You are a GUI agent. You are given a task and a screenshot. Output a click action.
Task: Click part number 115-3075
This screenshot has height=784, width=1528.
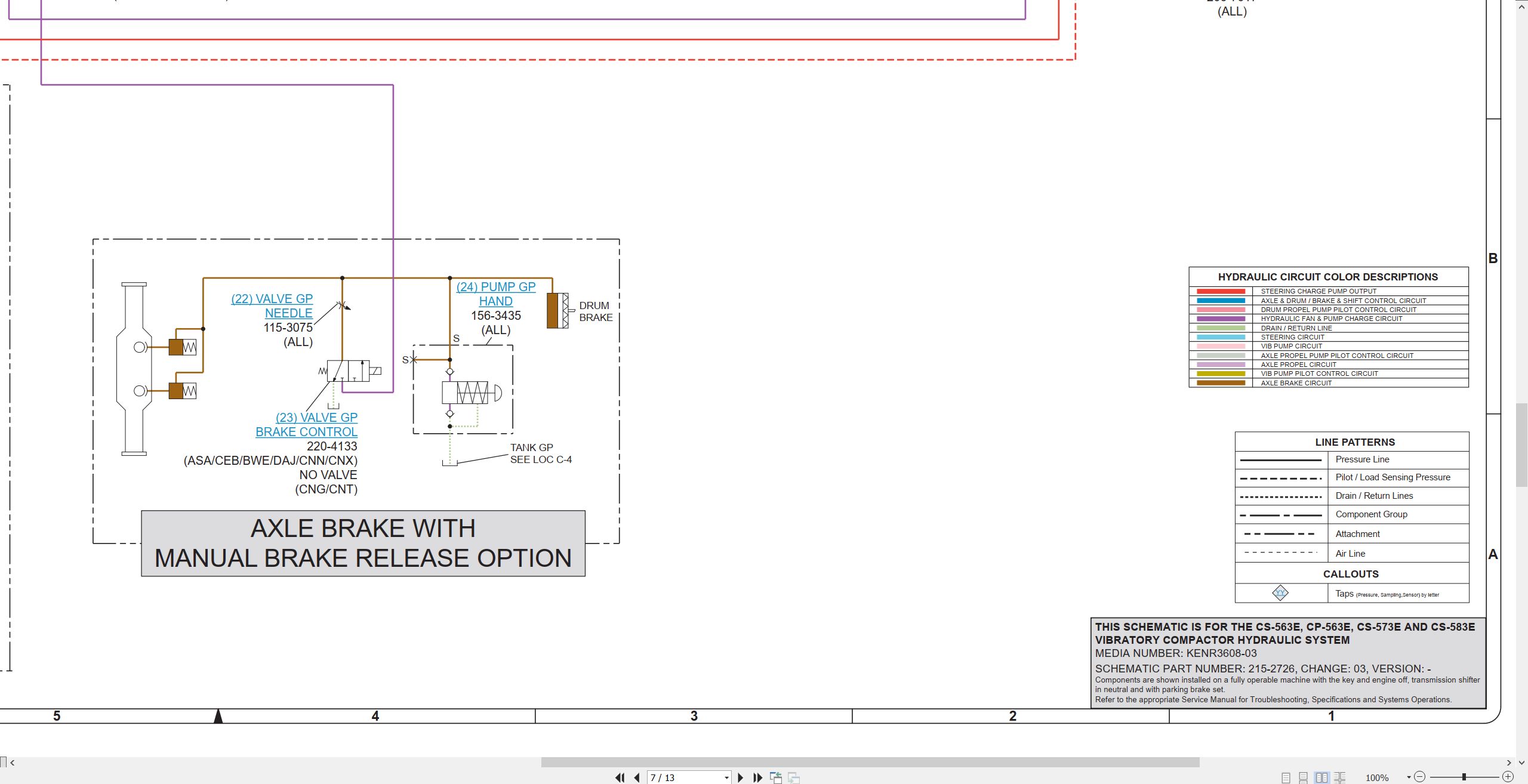288,328
